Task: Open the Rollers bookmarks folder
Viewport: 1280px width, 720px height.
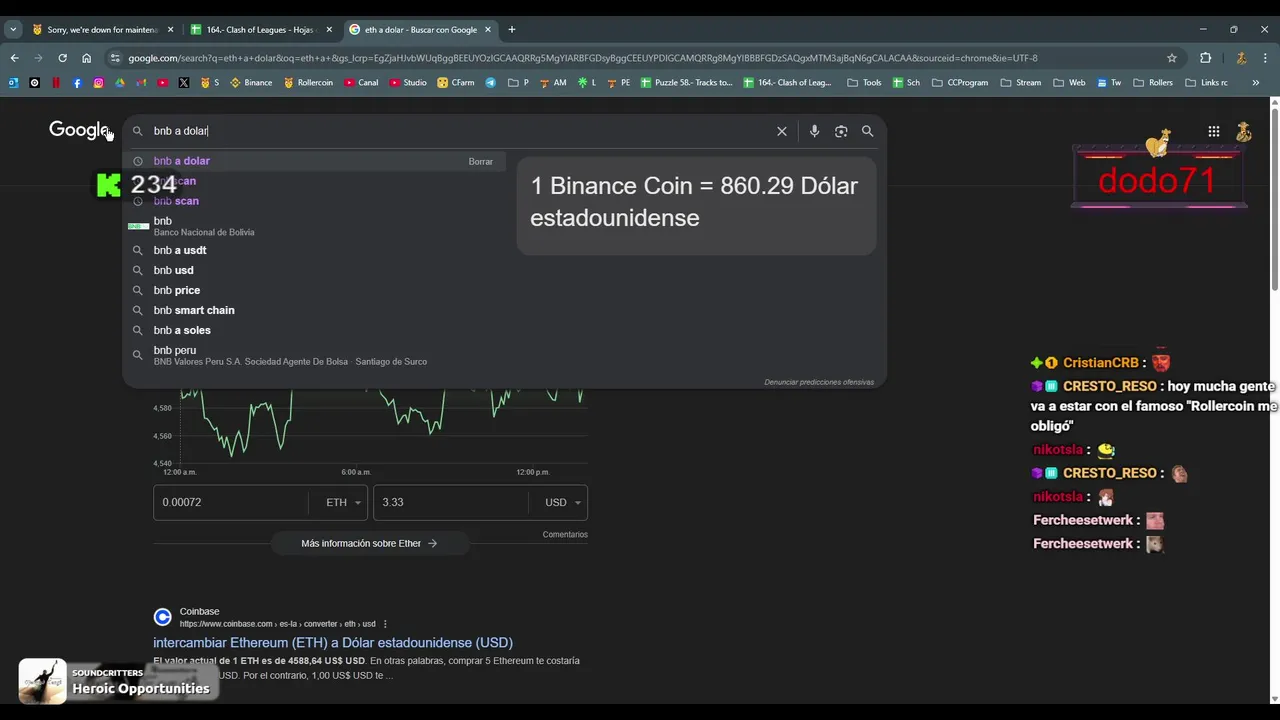Action: point(1153,83)
